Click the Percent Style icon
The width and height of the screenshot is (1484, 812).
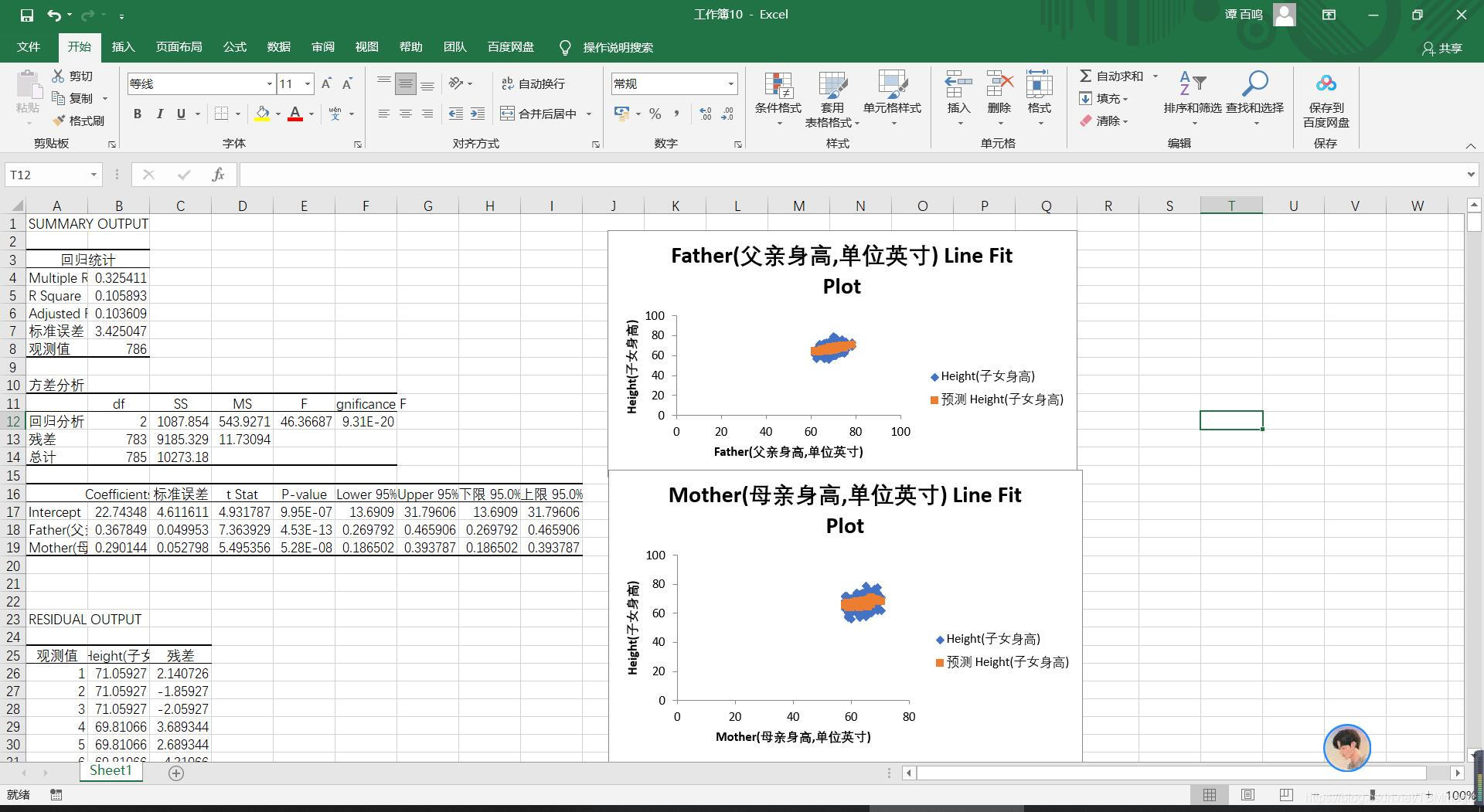pos(655,114)
